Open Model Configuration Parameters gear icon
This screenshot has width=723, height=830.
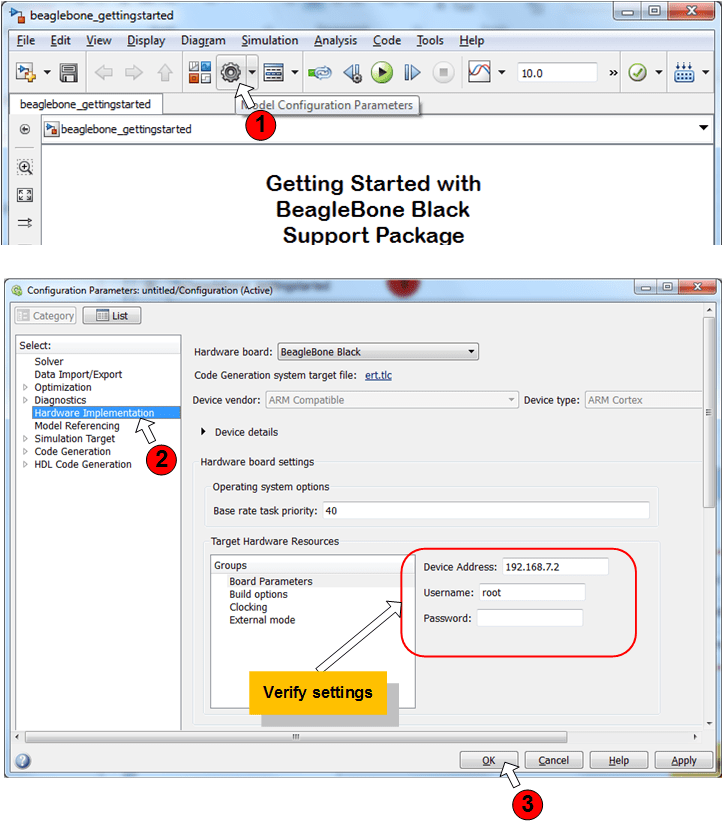tap(230, 73)
